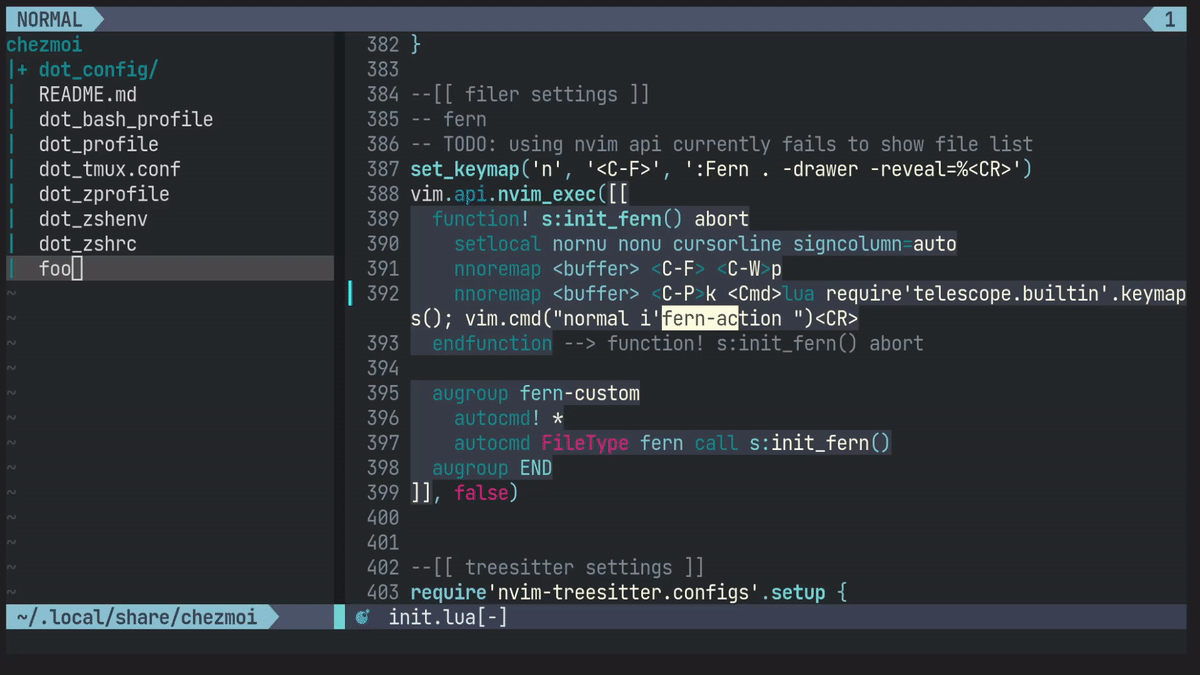Click the sign column marker on line 392

[350, 293]
